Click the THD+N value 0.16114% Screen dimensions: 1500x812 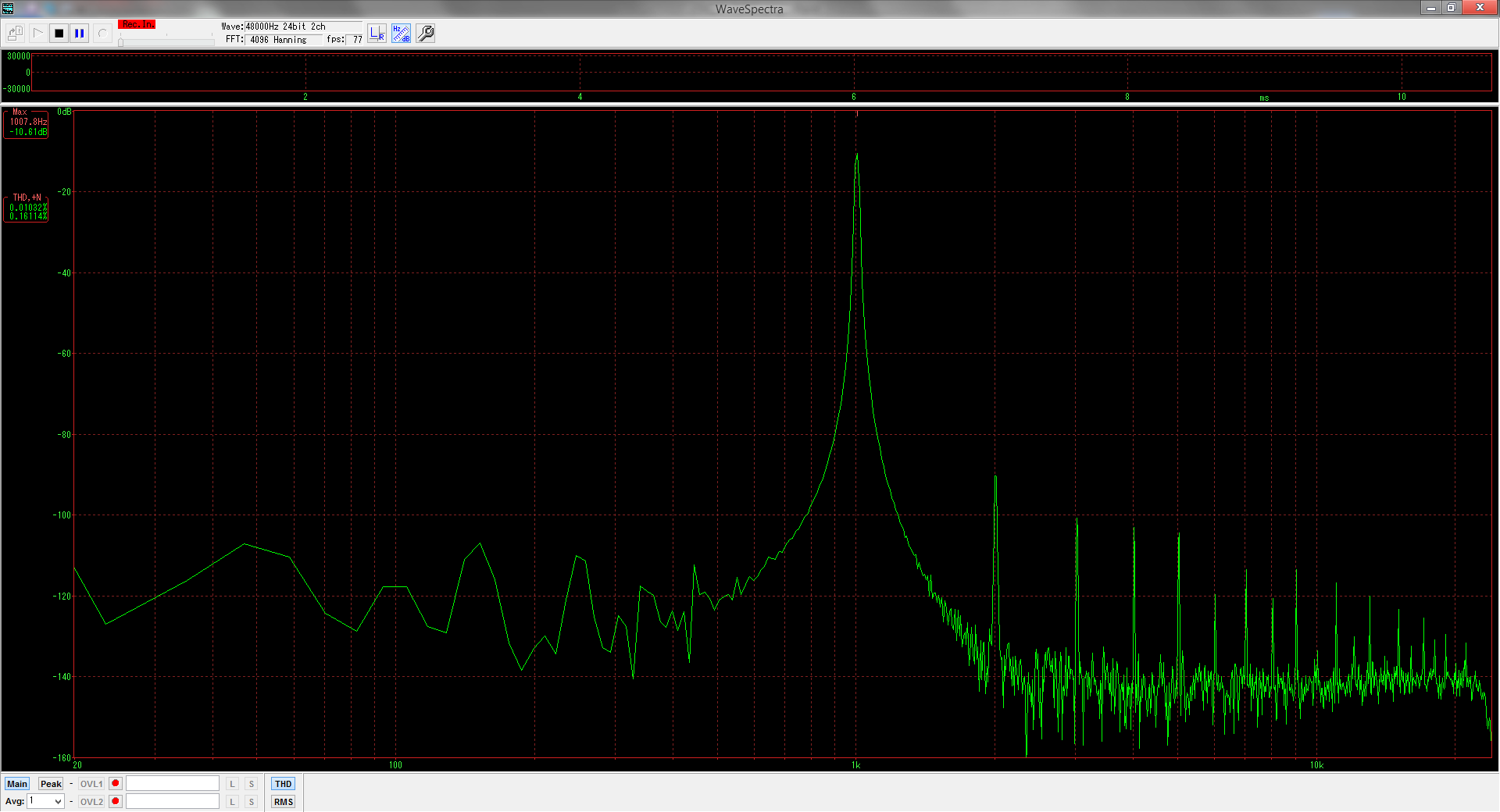click(x=28, y=216)
